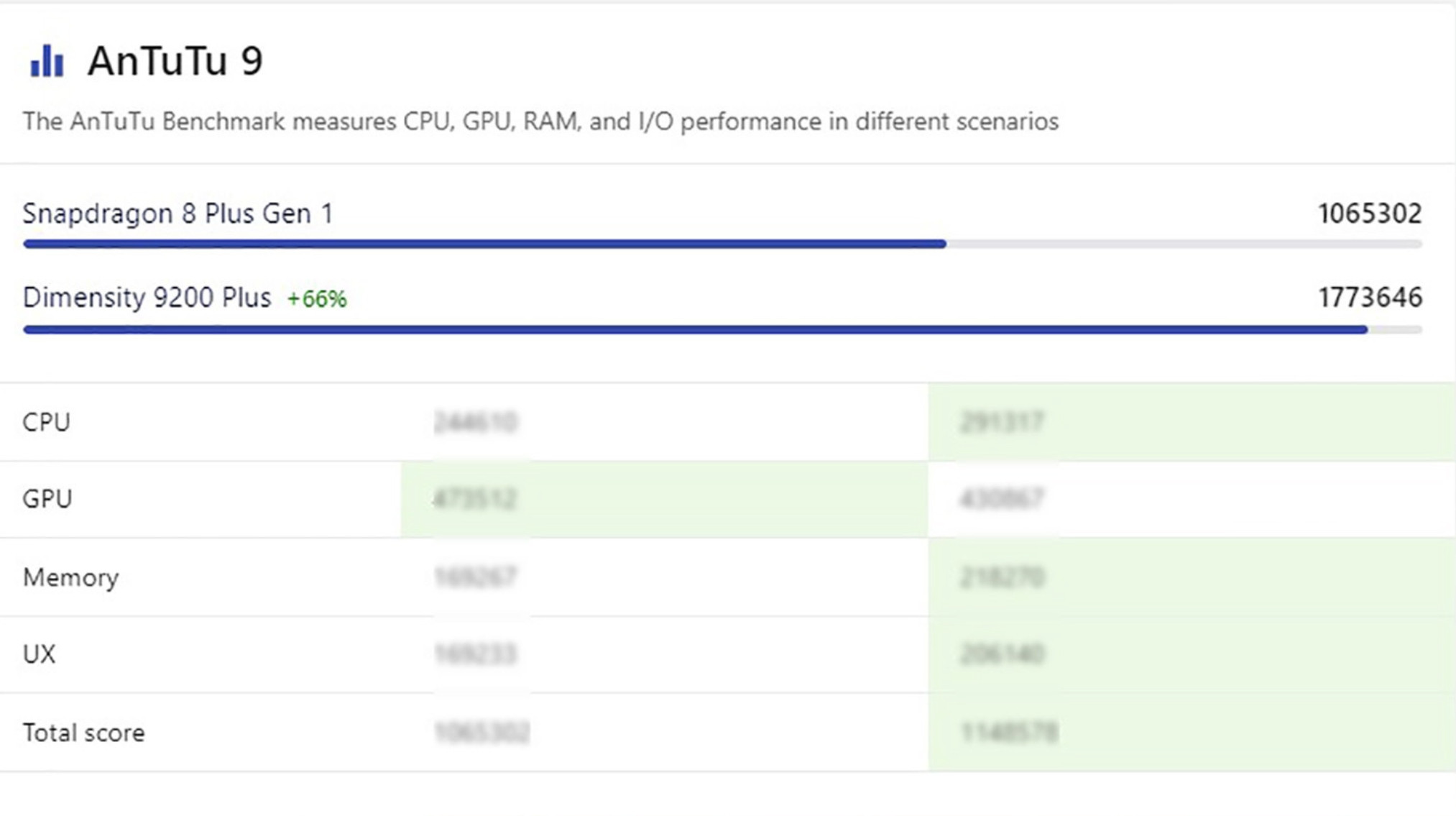Select the Total score row label
Image resolution: width=1456 pixels, height=816 pixels.
click(x=83, y=733)
